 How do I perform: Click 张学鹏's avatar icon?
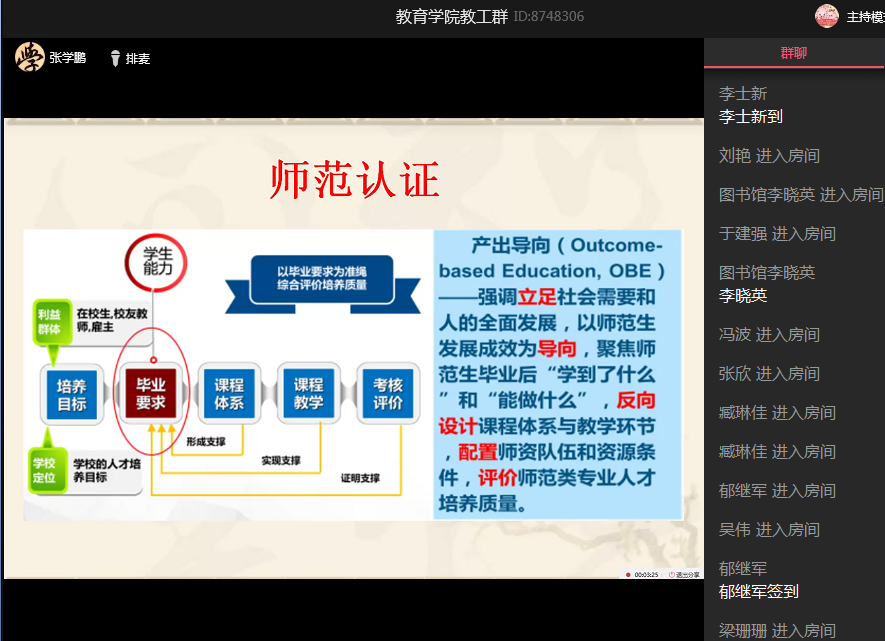click(29, 58)
